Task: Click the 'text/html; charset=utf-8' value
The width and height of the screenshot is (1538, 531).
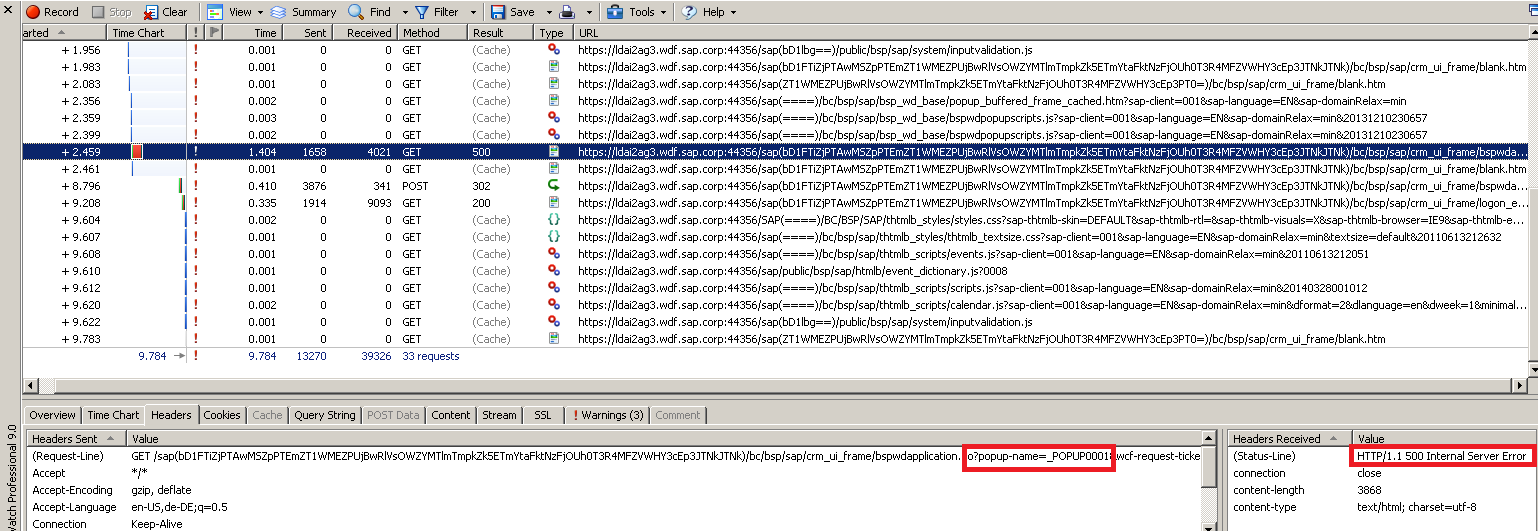Action: pos(1416,507)
